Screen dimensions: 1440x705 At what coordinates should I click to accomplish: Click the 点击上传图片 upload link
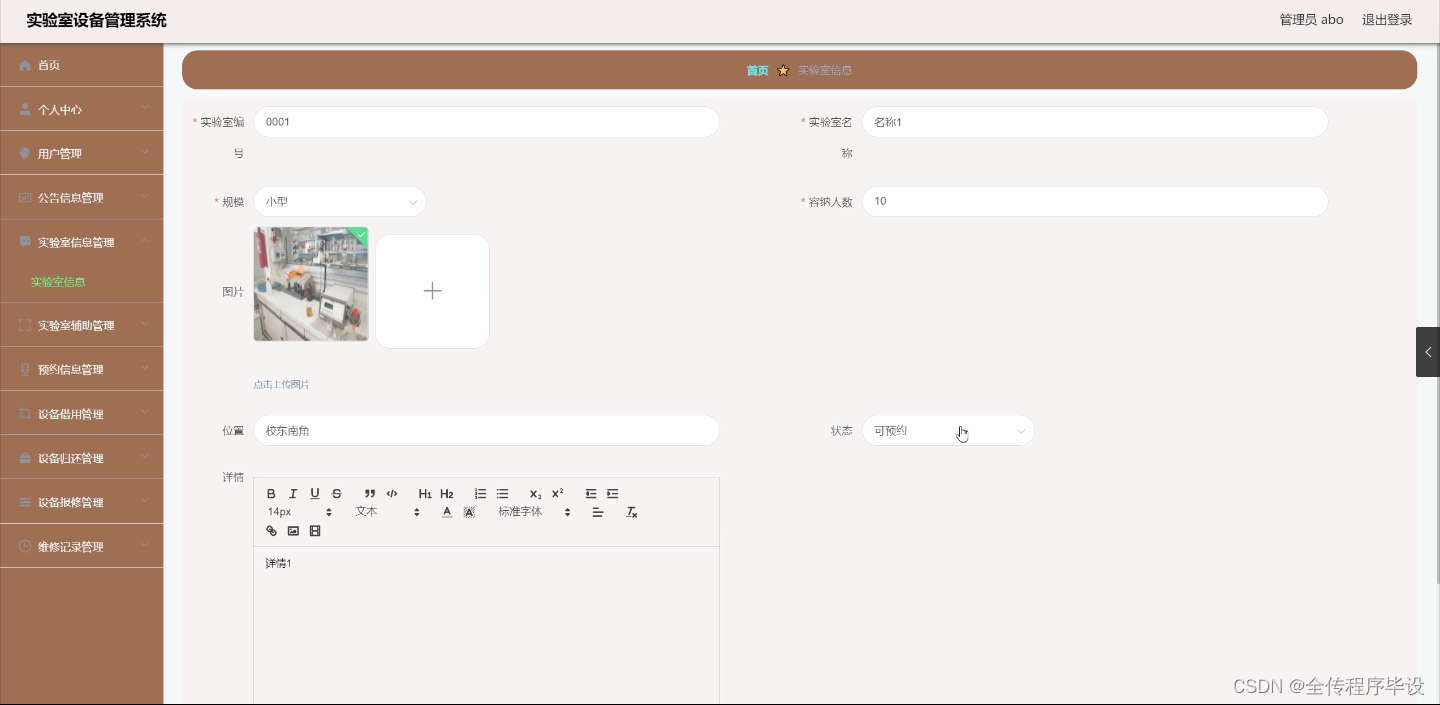tap(281, 384)
